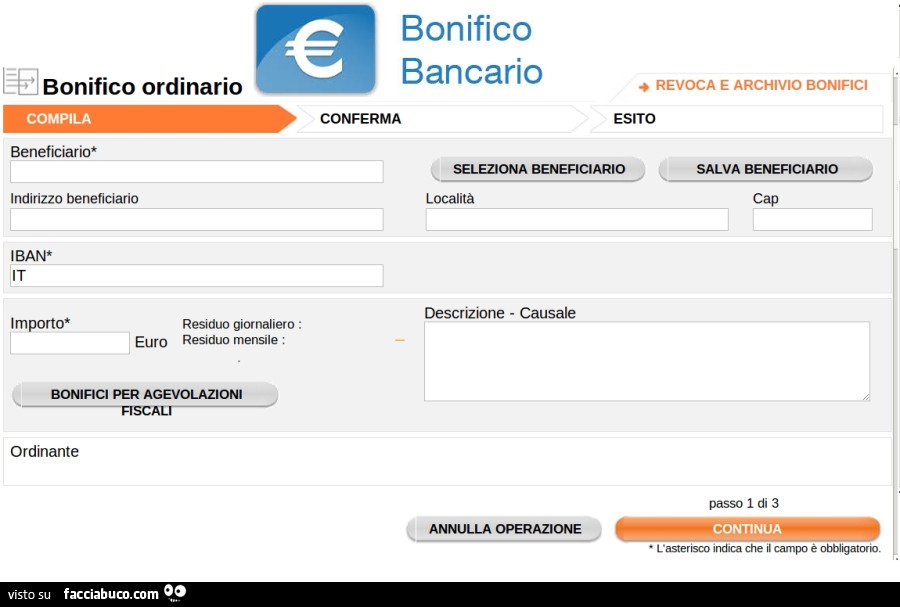Click the orange Continua button
This screenshot has width=900, height=607.
point(747,529)
